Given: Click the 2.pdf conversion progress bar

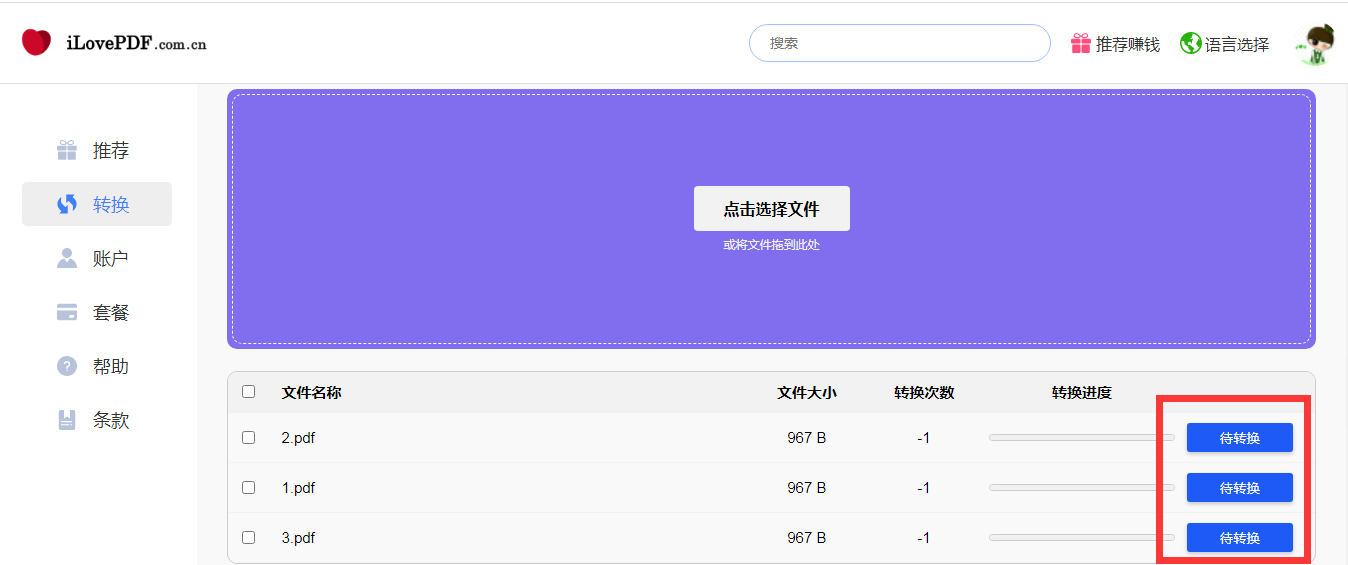Looking at the screenshot, I should point(1081,438).
